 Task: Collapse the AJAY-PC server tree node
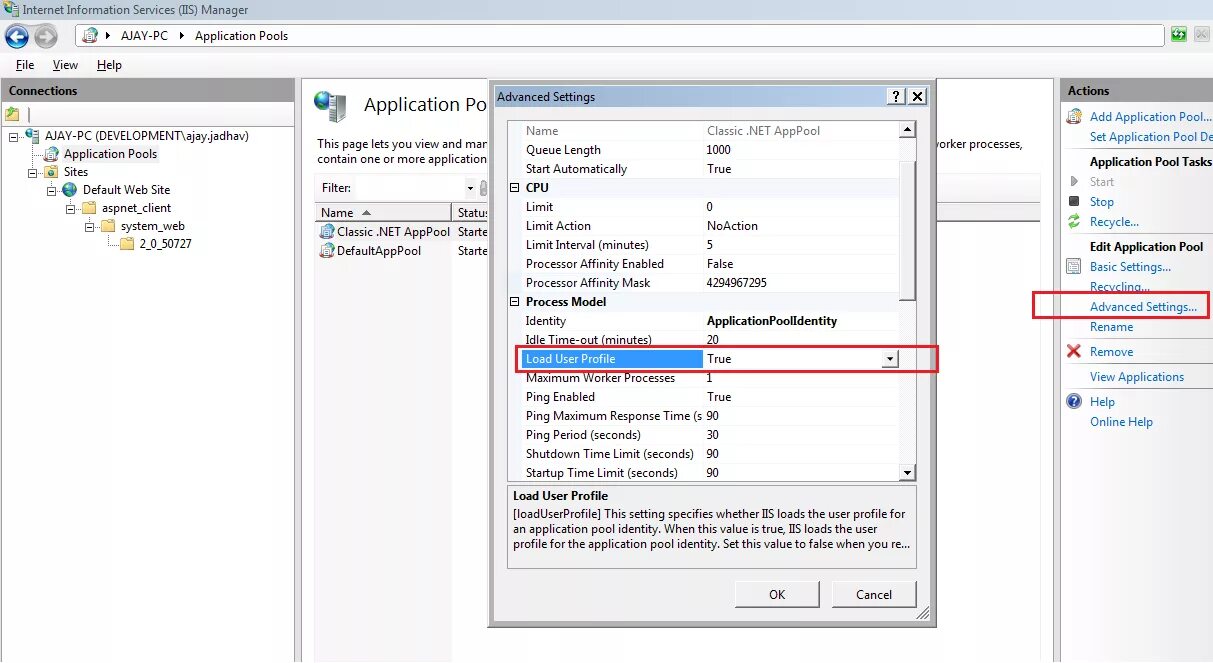point(14,136)
